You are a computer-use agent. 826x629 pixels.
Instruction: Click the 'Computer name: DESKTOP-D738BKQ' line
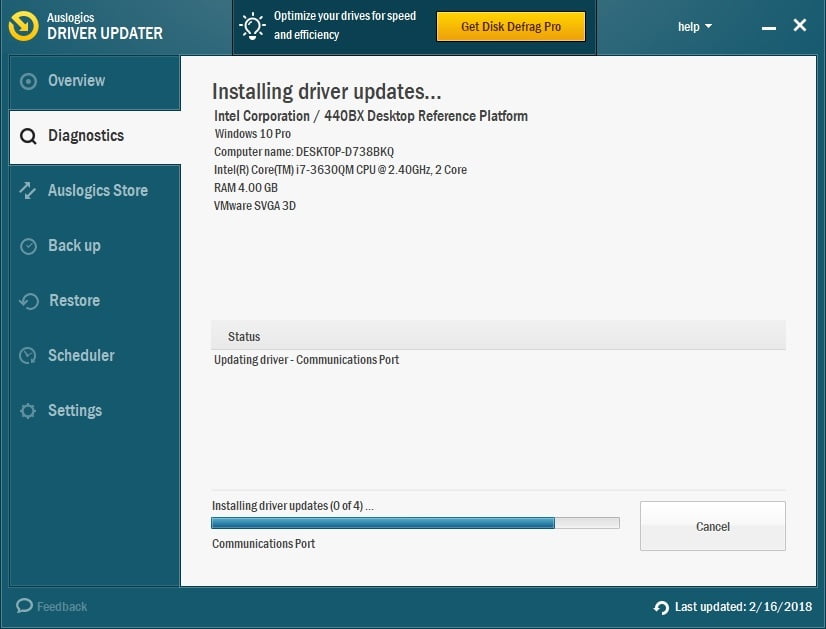(304, 152)
